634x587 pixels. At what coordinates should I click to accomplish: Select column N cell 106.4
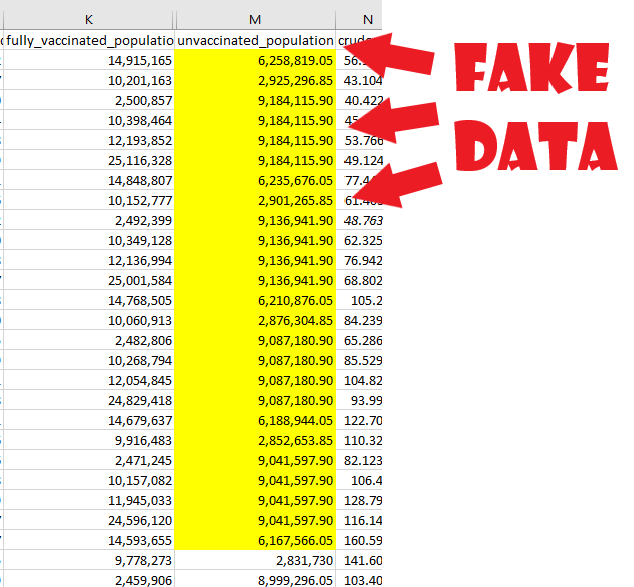[359, 480]
